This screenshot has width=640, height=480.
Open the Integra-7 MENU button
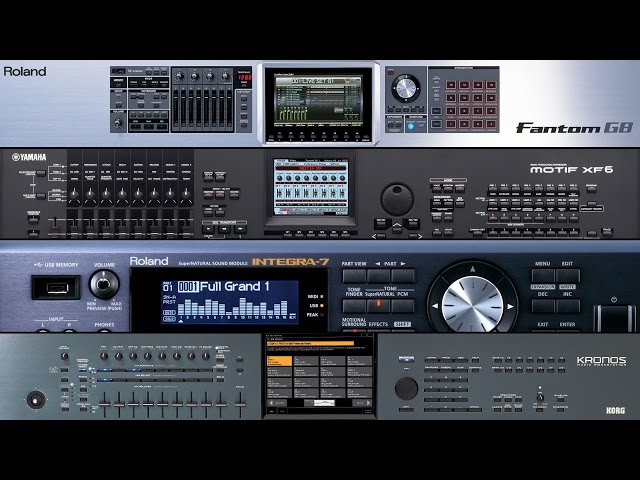(x=543, y=276)
